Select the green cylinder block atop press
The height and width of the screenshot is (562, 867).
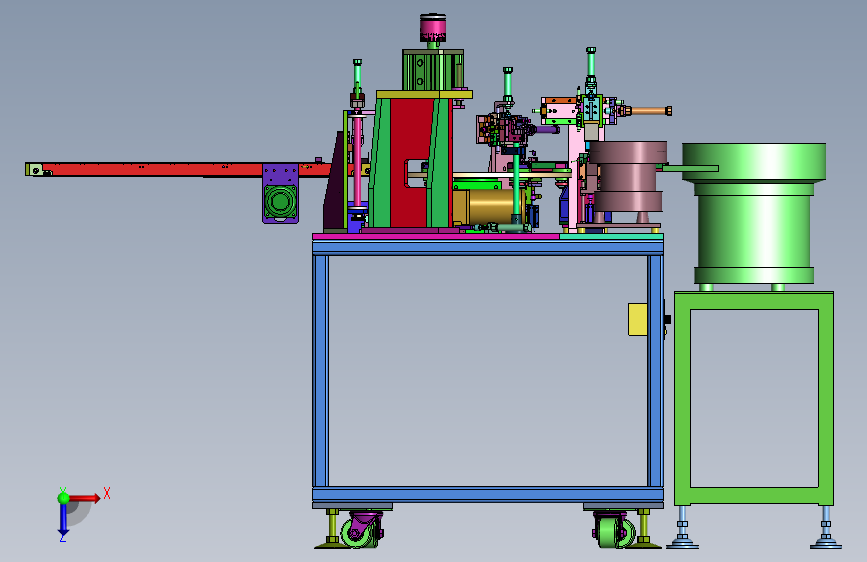432,70
